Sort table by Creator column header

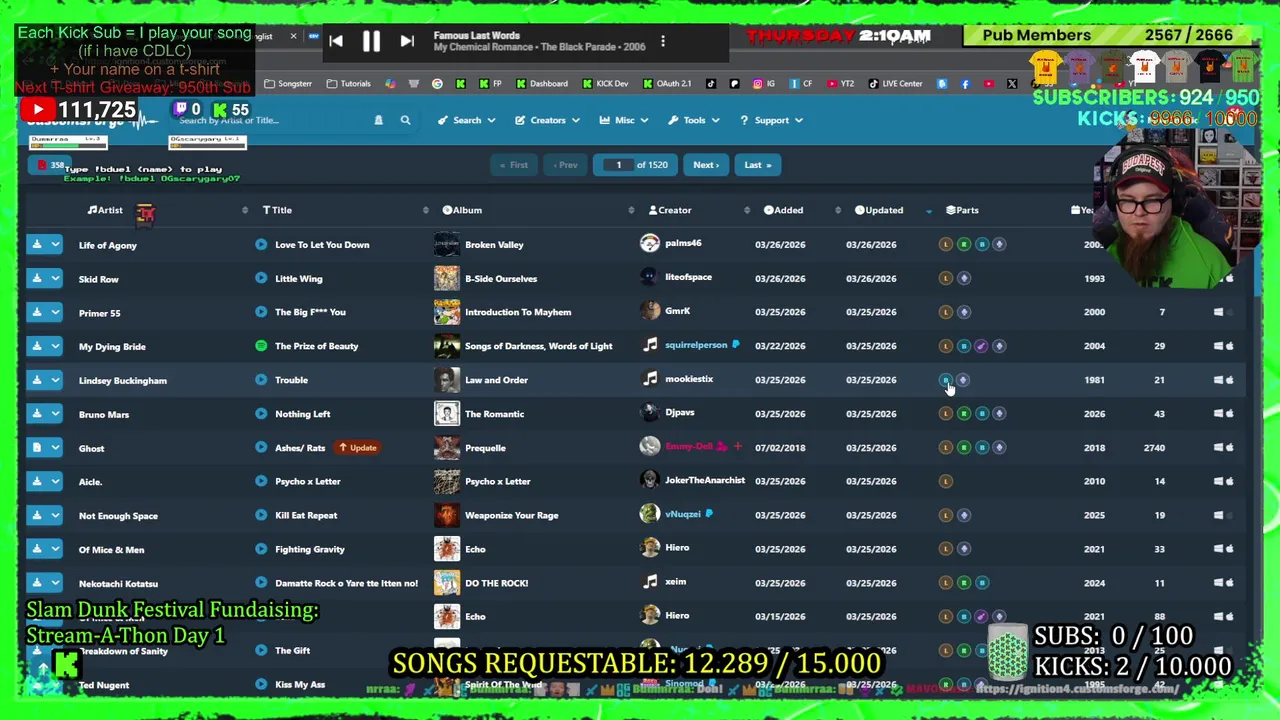coord(670,210)
